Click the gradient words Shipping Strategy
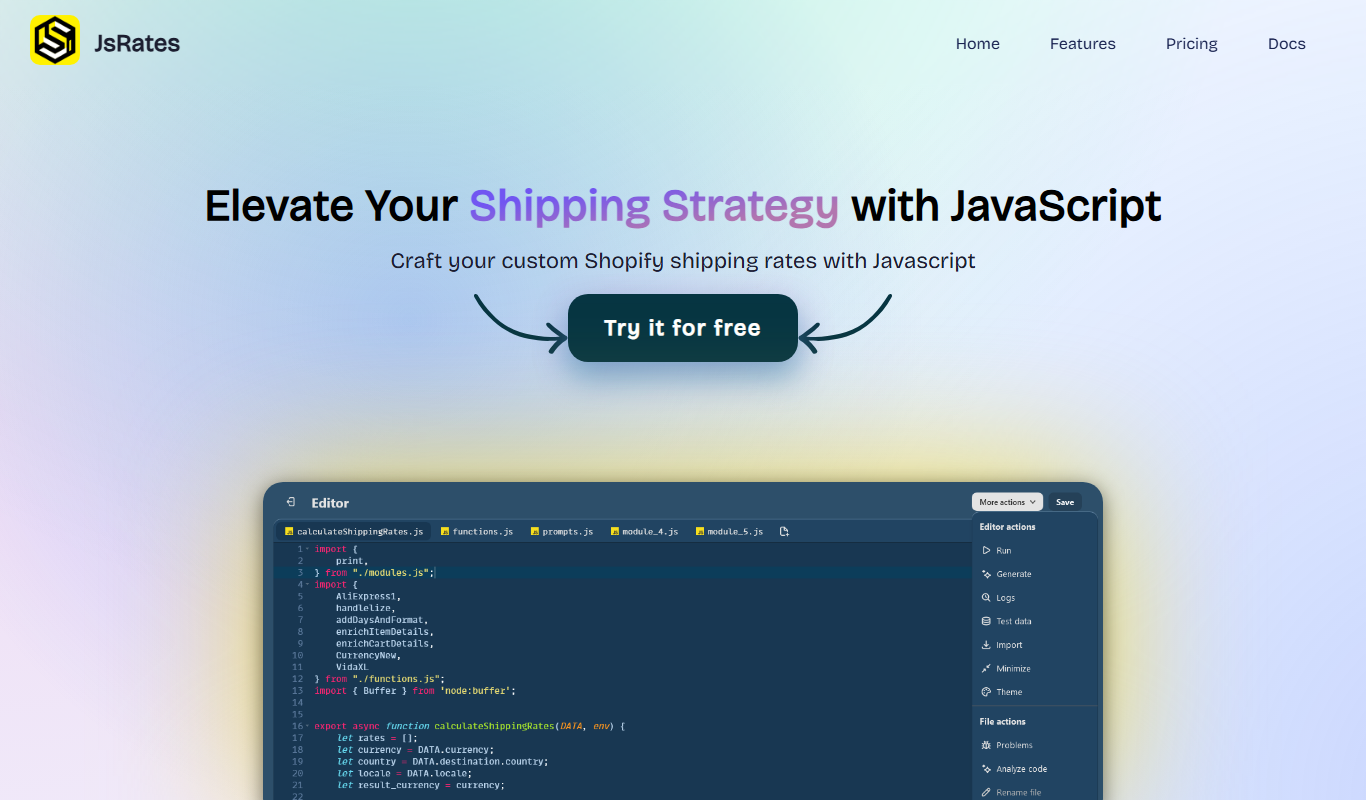Image resolution: width=1366 pixels, height=800 pixels. coord(654,206)
